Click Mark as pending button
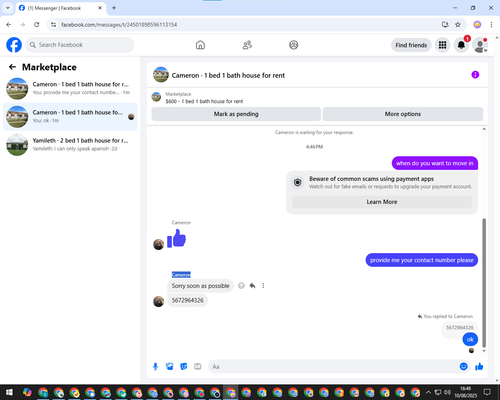Image resolution: width=500 pixels, height=400 pixels. (x=236, y=114)
